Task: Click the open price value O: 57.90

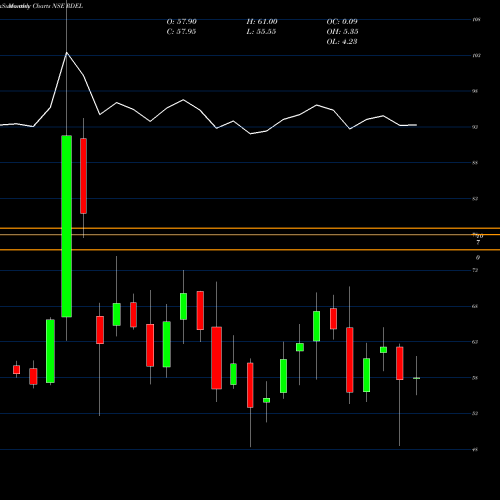Action: coord(182,22)
